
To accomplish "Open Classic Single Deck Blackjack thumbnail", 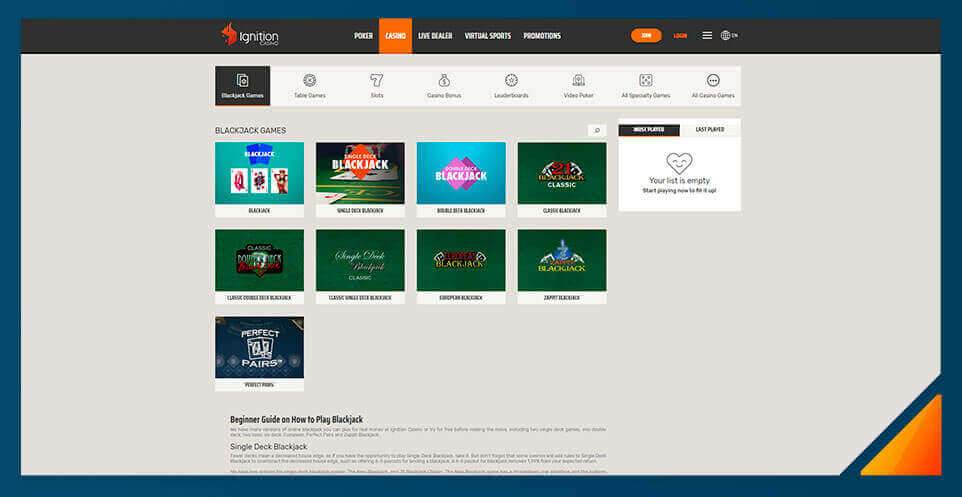I will (360, 260).
